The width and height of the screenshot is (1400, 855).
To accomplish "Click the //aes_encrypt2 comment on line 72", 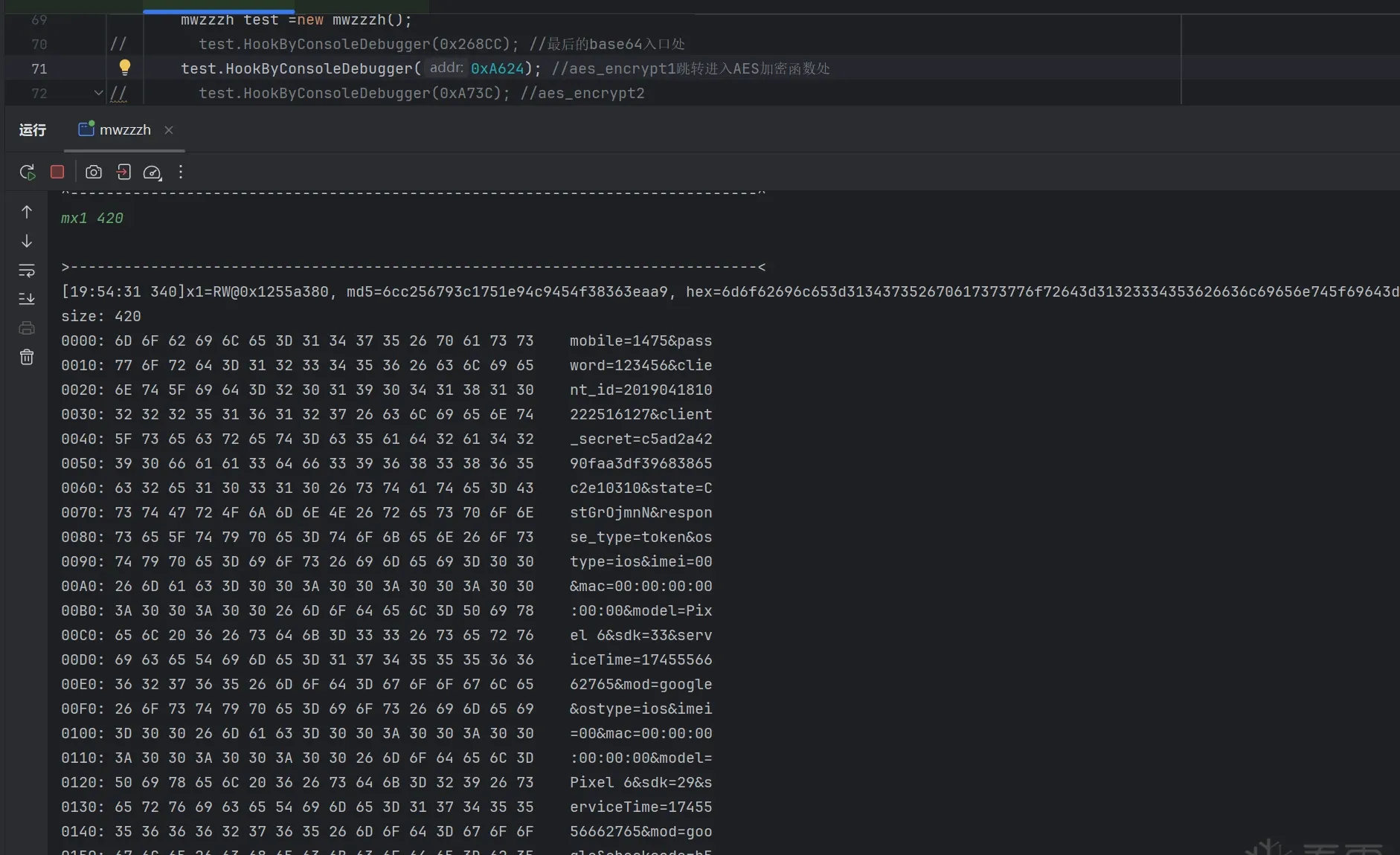I will [x=582, y=93].
